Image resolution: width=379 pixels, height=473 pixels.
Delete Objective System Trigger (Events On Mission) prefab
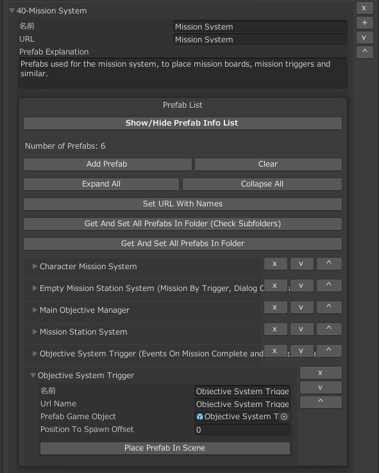point(275,351)
